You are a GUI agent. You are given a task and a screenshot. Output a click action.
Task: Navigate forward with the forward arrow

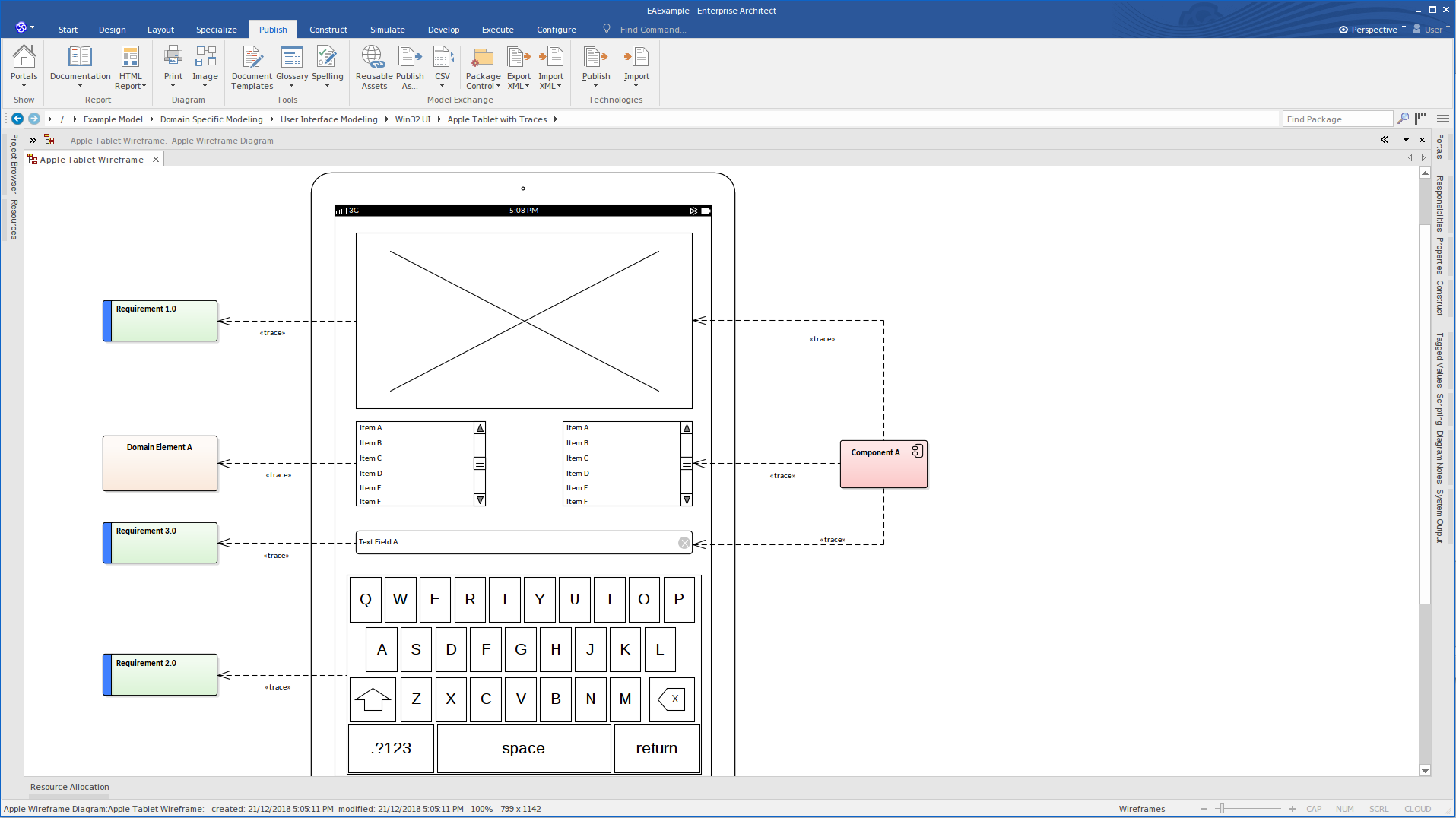34,119
